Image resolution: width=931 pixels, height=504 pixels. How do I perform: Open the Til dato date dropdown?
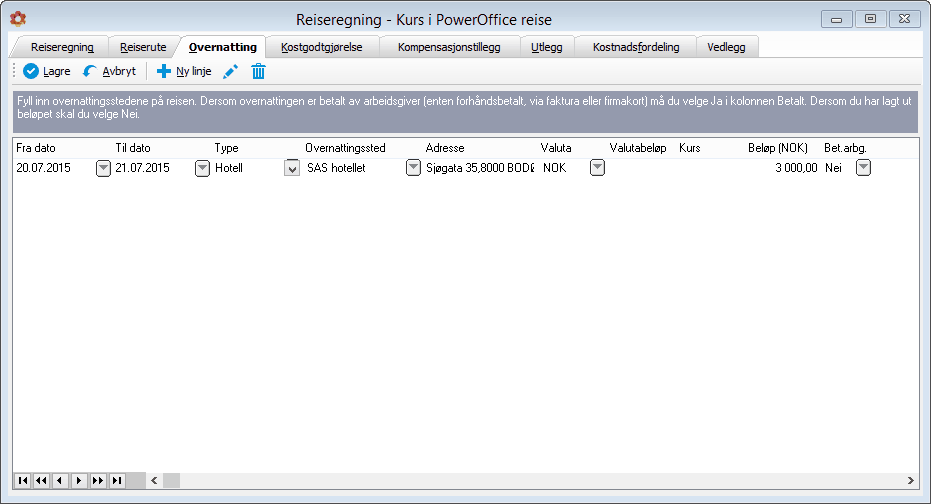(x=202, y=168)
